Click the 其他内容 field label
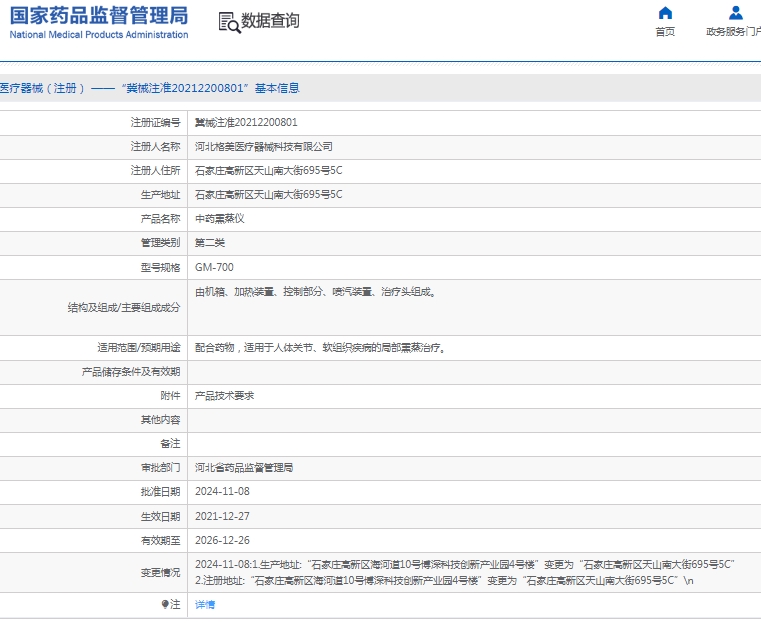Image resolution: width=761 pixels, height=623 pixels. tap(161, 420)
